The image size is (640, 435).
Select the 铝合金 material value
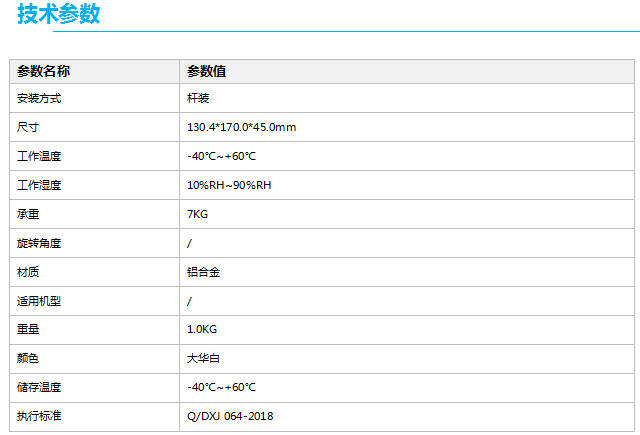(203, 272)
